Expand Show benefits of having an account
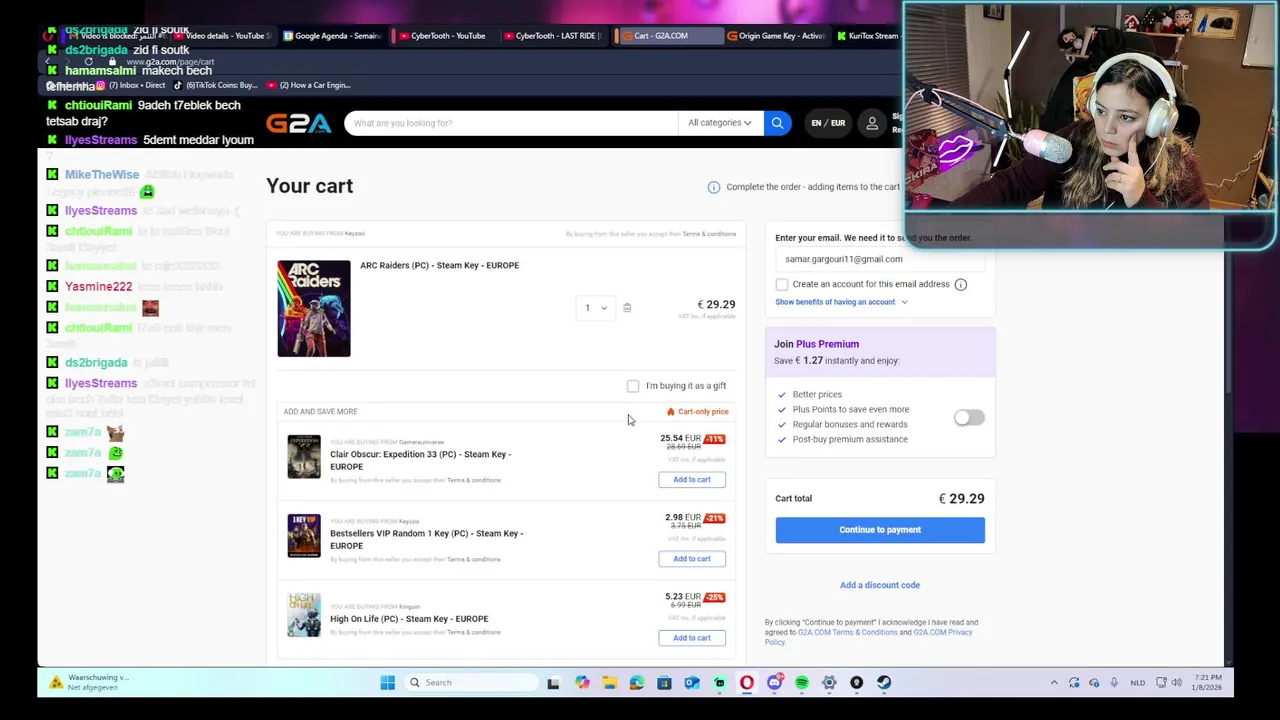The image size is (1280, 720). pyautogui.click(x=841, y=302)
